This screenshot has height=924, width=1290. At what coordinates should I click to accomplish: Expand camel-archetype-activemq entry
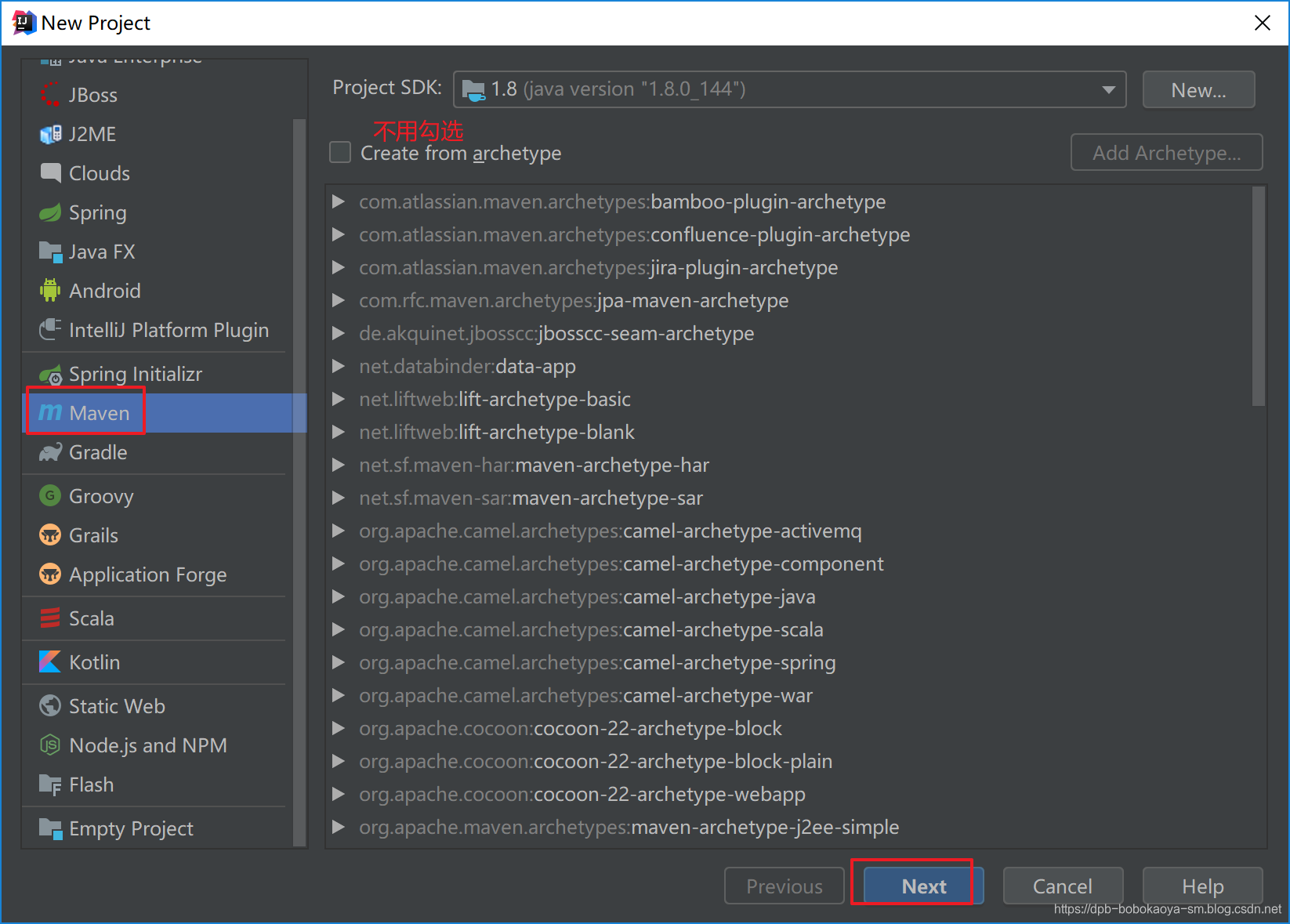coord(339,531)
